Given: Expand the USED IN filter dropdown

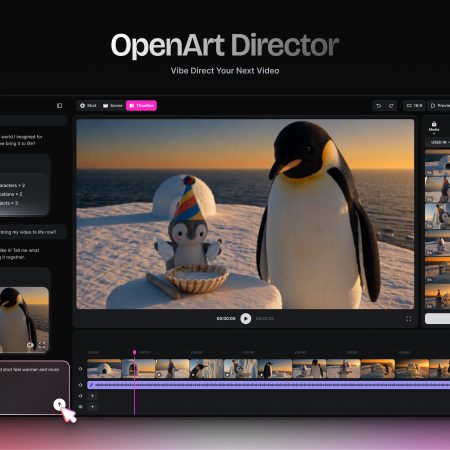Looking at the screenshot, I should coord(438,142).
